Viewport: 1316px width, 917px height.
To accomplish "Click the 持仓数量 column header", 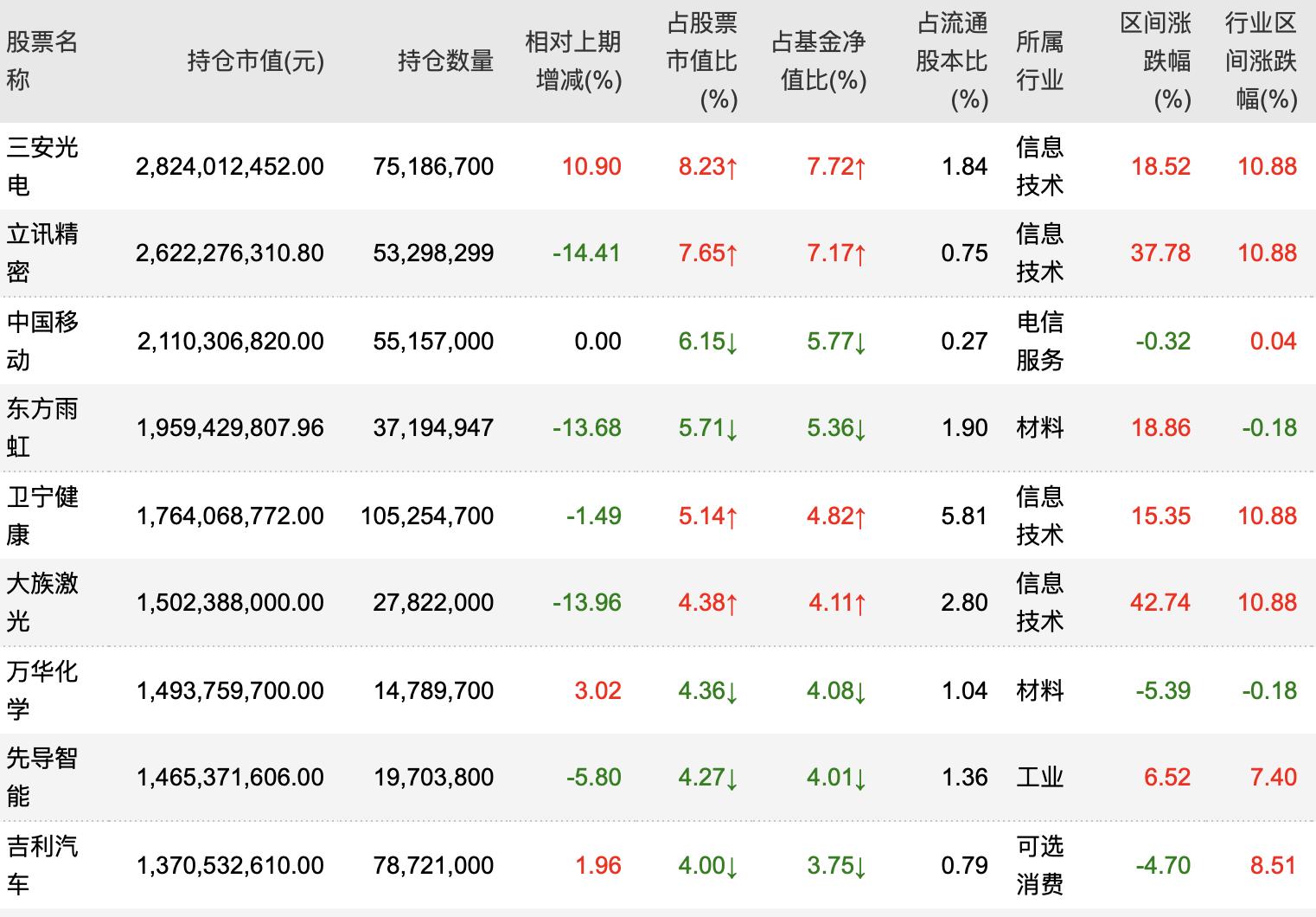I will 445,61.
